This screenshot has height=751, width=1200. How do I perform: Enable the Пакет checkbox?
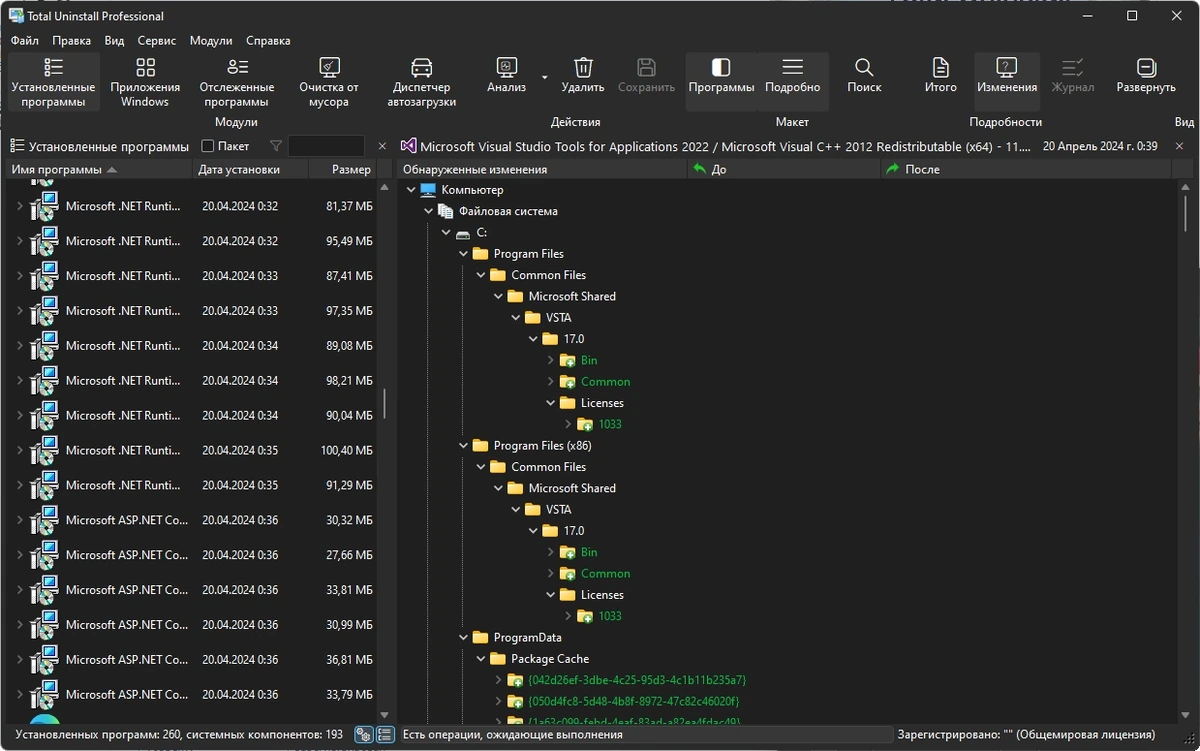pyautogui.click(x=208, y=146)
